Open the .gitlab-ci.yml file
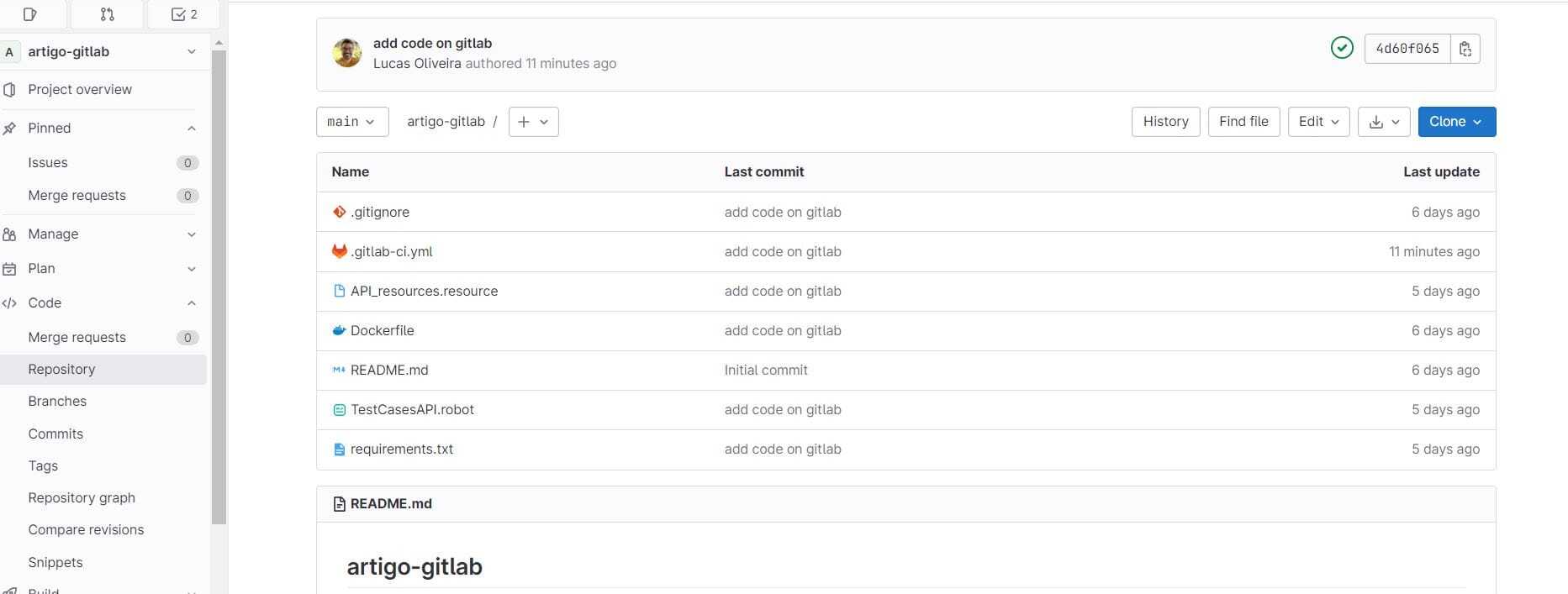This screenshot has width=1568, height=594. pyautogui.click(x=392, y=252)
